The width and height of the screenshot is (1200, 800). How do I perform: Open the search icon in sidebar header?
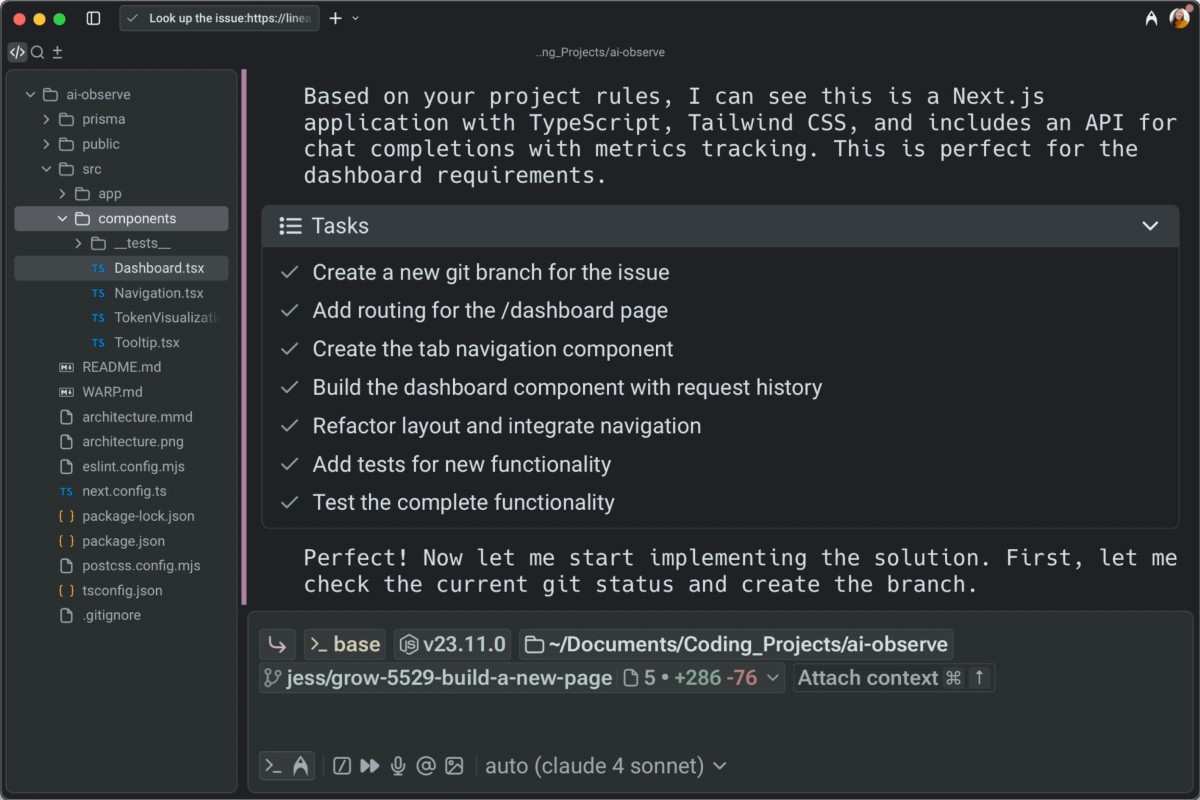pos(37,52)
